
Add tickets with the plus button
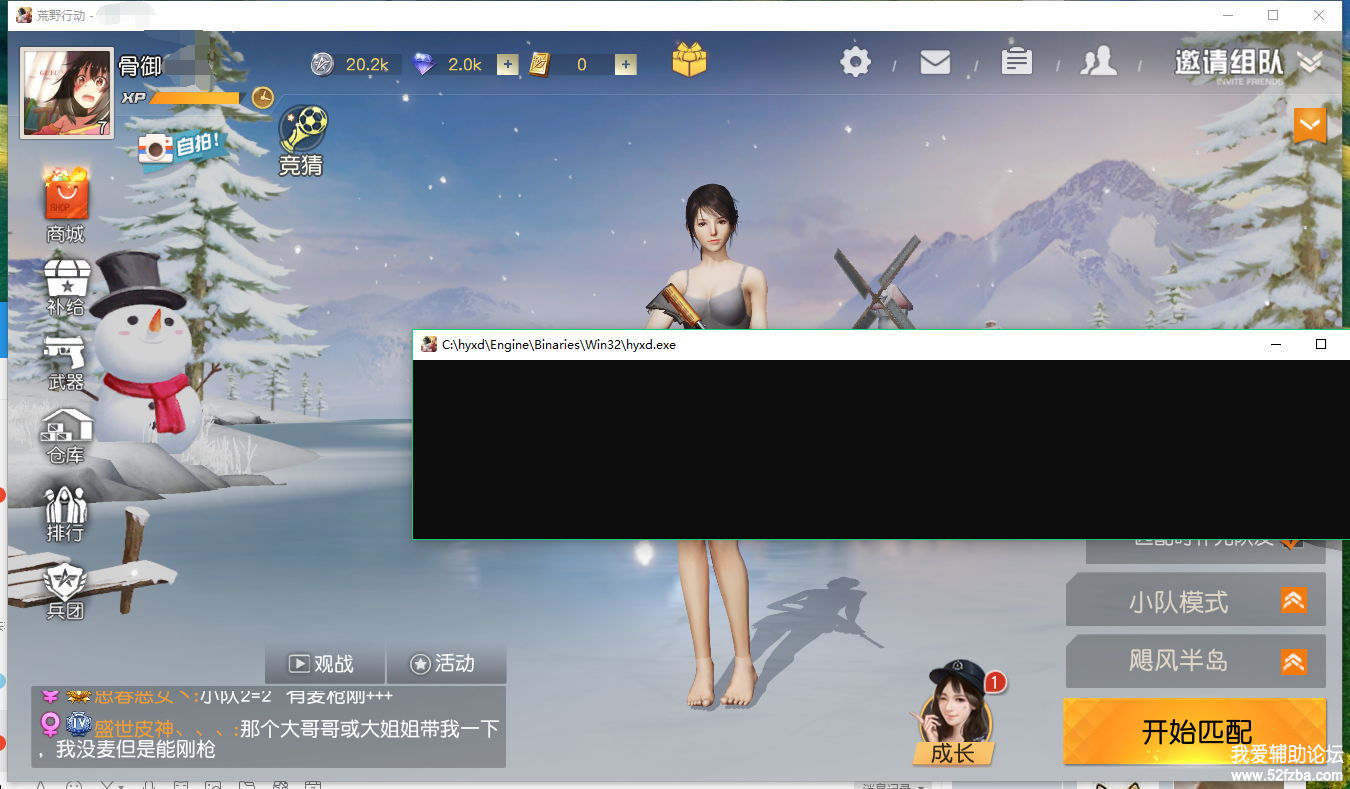(626, 65)
